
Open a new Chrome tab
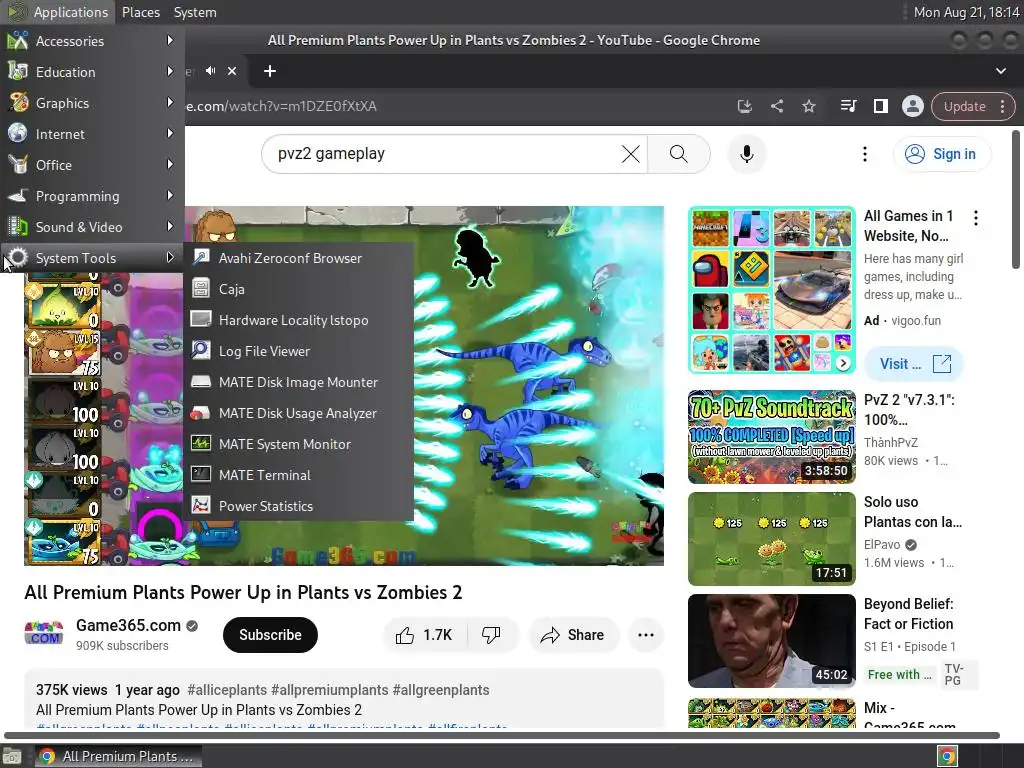tap(270, 71)
